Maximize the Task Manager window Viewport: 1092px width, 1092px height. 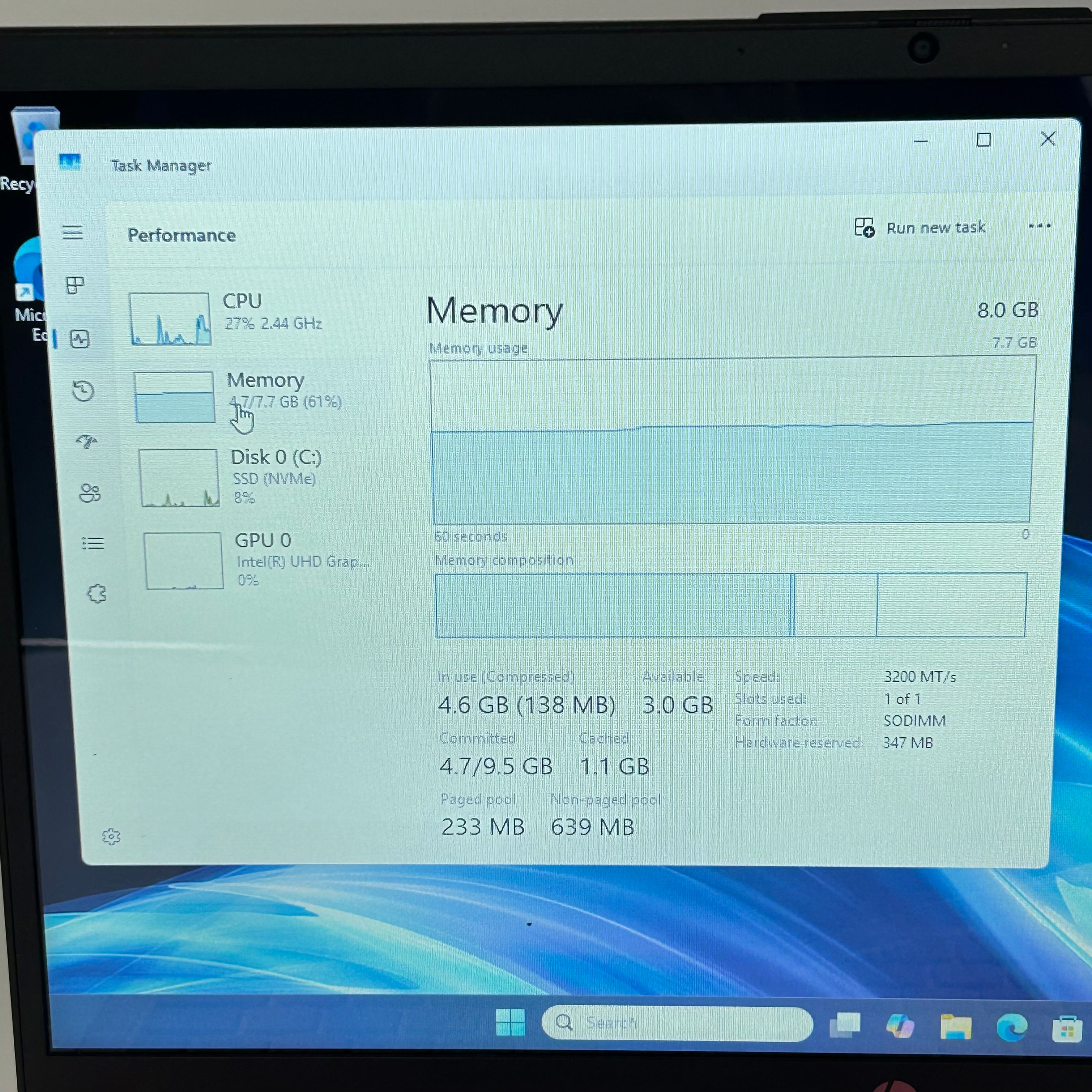point(984,140)
